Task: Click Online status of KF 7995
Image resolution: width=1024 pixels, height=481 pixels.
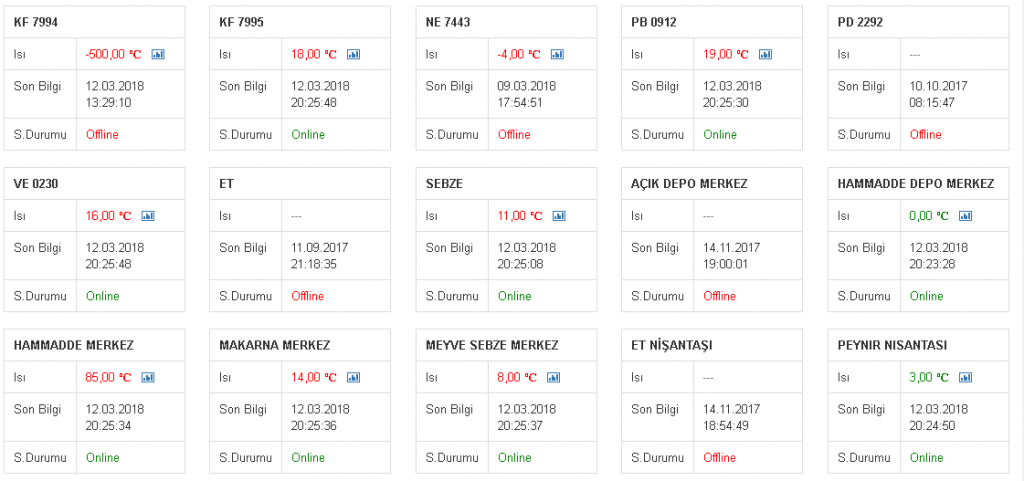Action: [308, 134]
